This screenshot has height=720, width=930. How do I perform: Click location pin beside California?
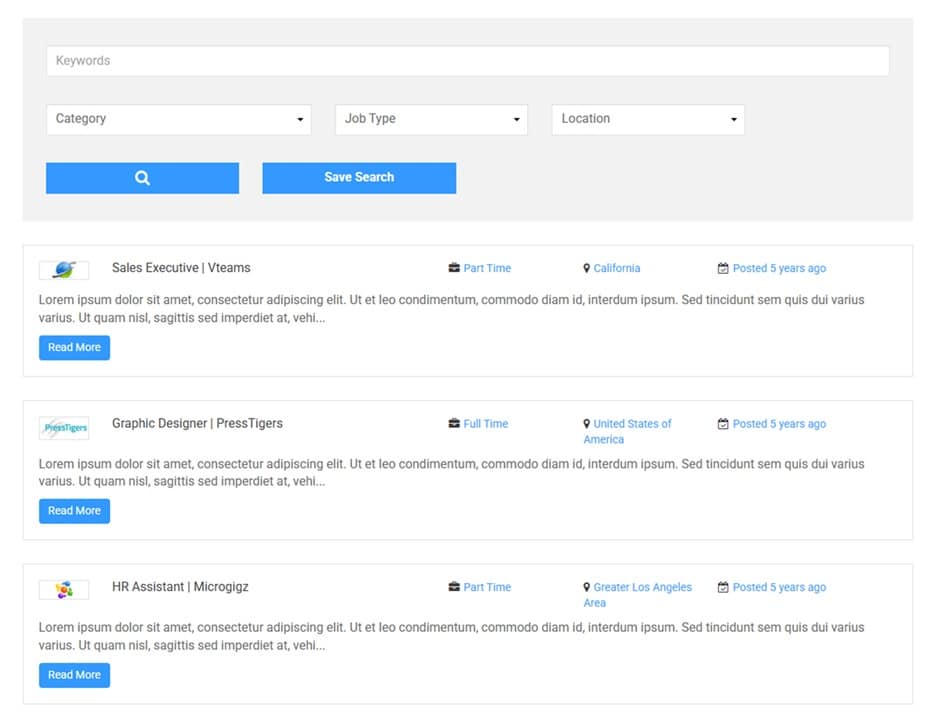coord(587,268)
